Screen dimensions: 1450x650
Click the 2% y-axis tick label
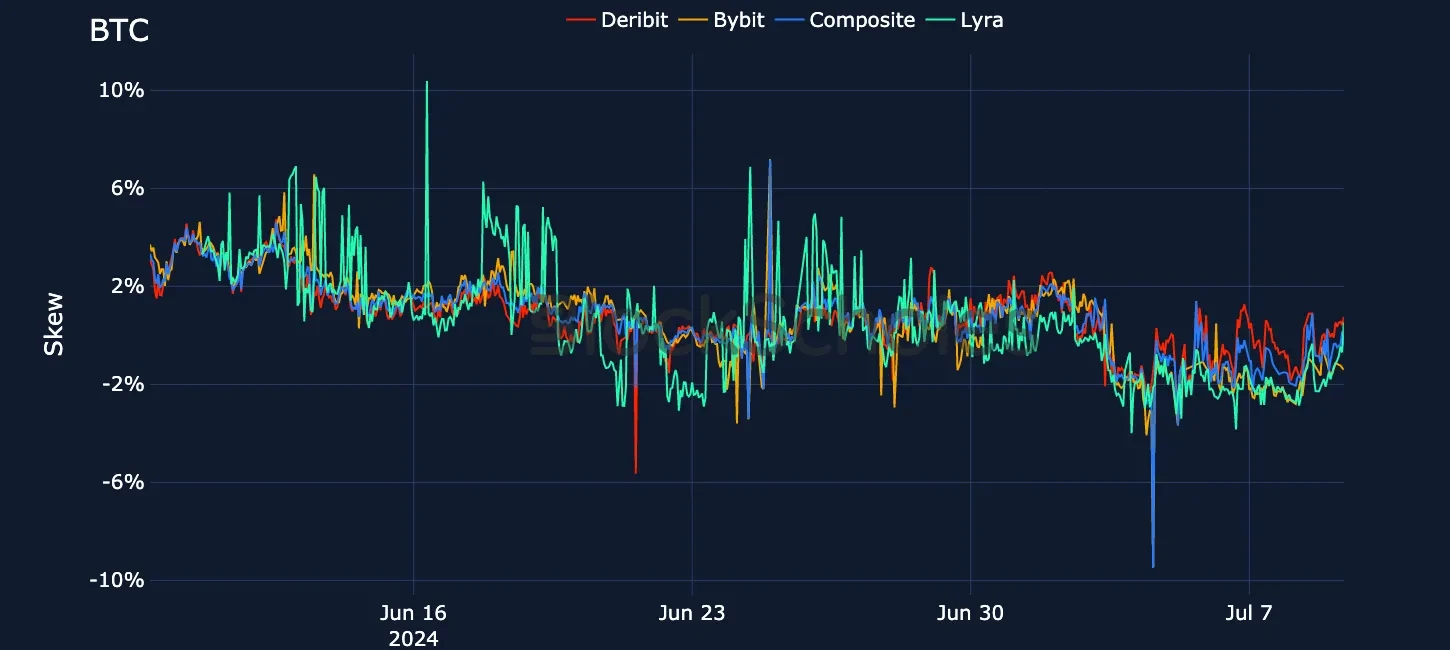point(129,286)
